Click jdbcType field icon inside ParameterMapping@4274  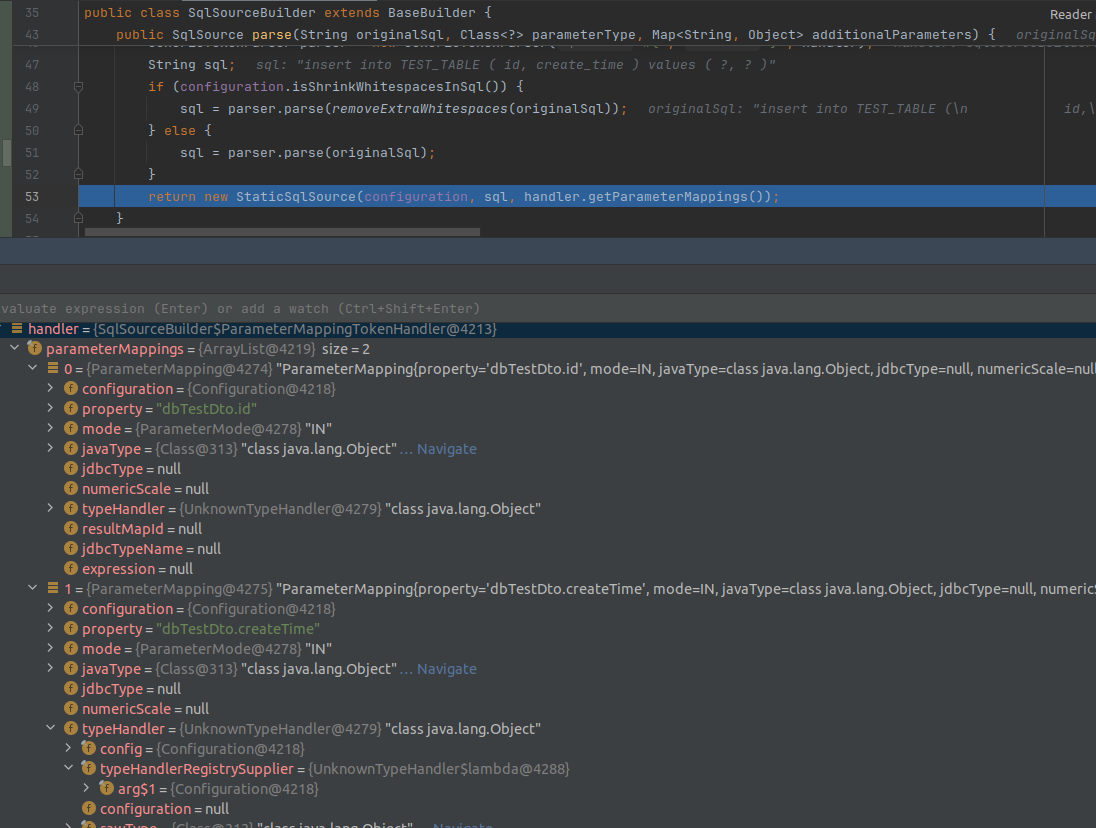tap(71, 469)
